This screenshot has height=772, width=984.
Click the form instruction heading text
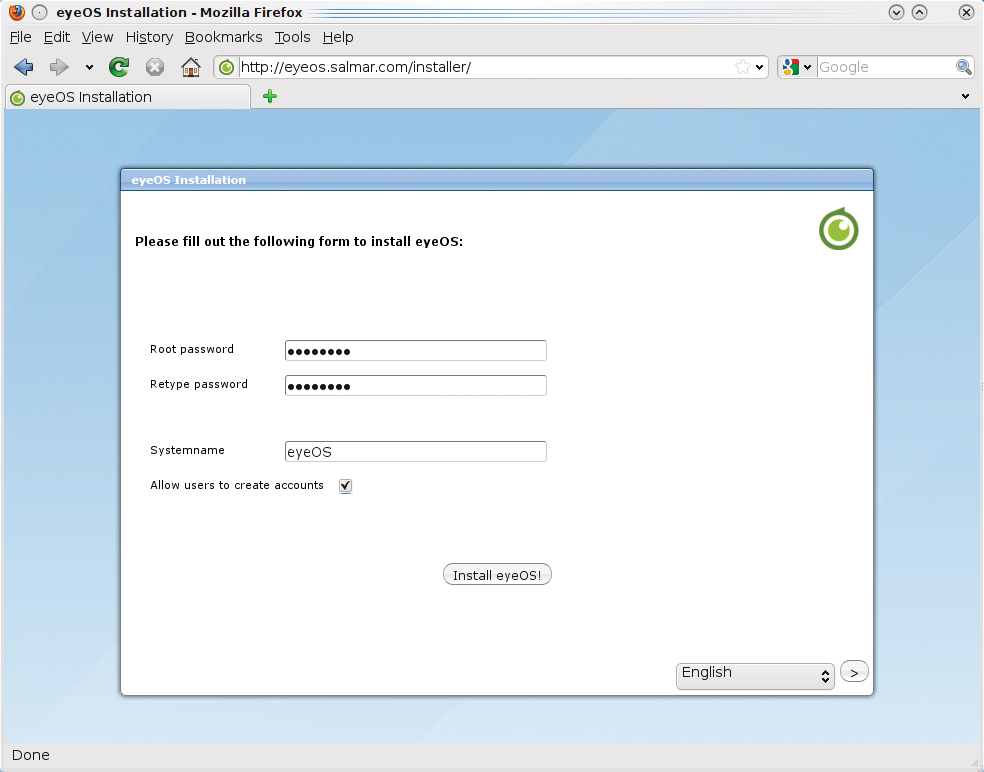(x=299, y=242)
